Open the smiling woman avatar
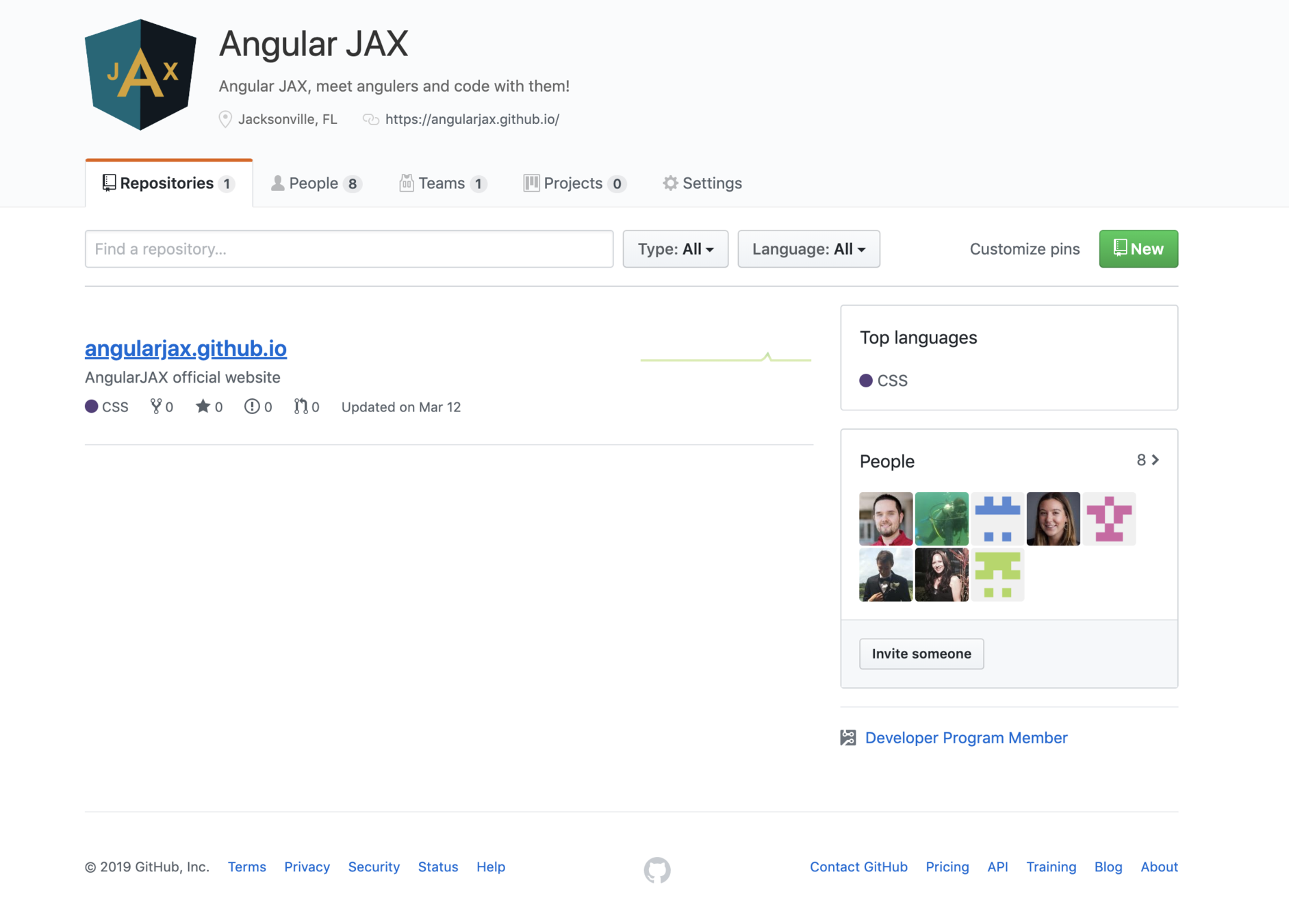This screenshot has width=1289, height=924. (1054, 519)
